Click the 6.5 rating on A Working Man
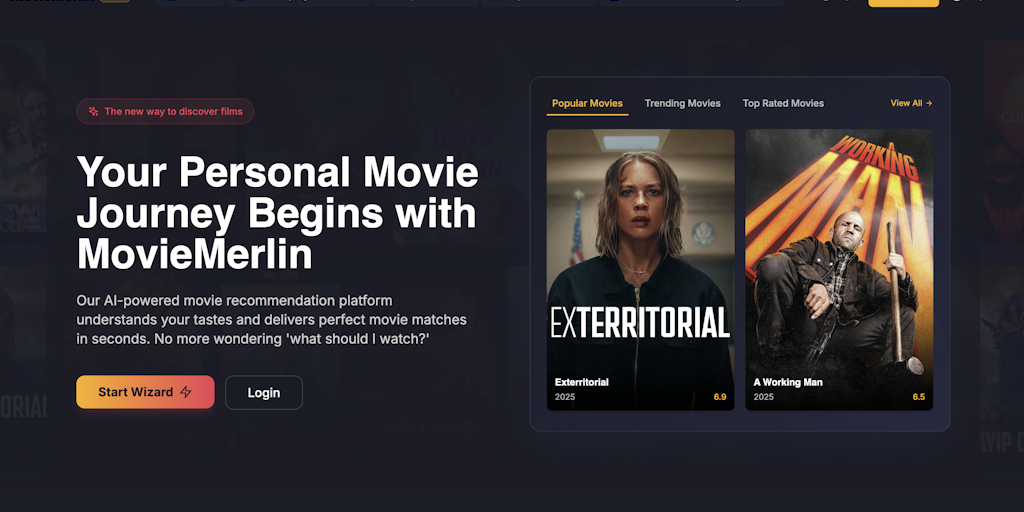 click(x=918, y=397)
